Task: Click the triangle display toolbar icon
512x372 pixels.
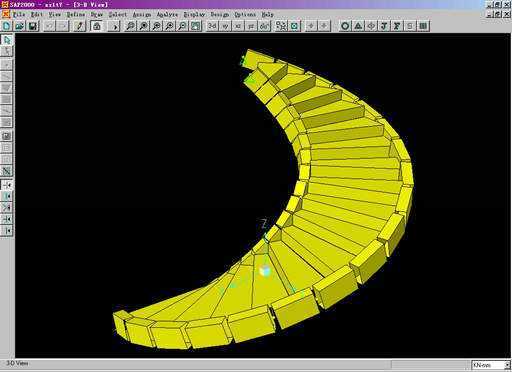Action: click(358, 26)
